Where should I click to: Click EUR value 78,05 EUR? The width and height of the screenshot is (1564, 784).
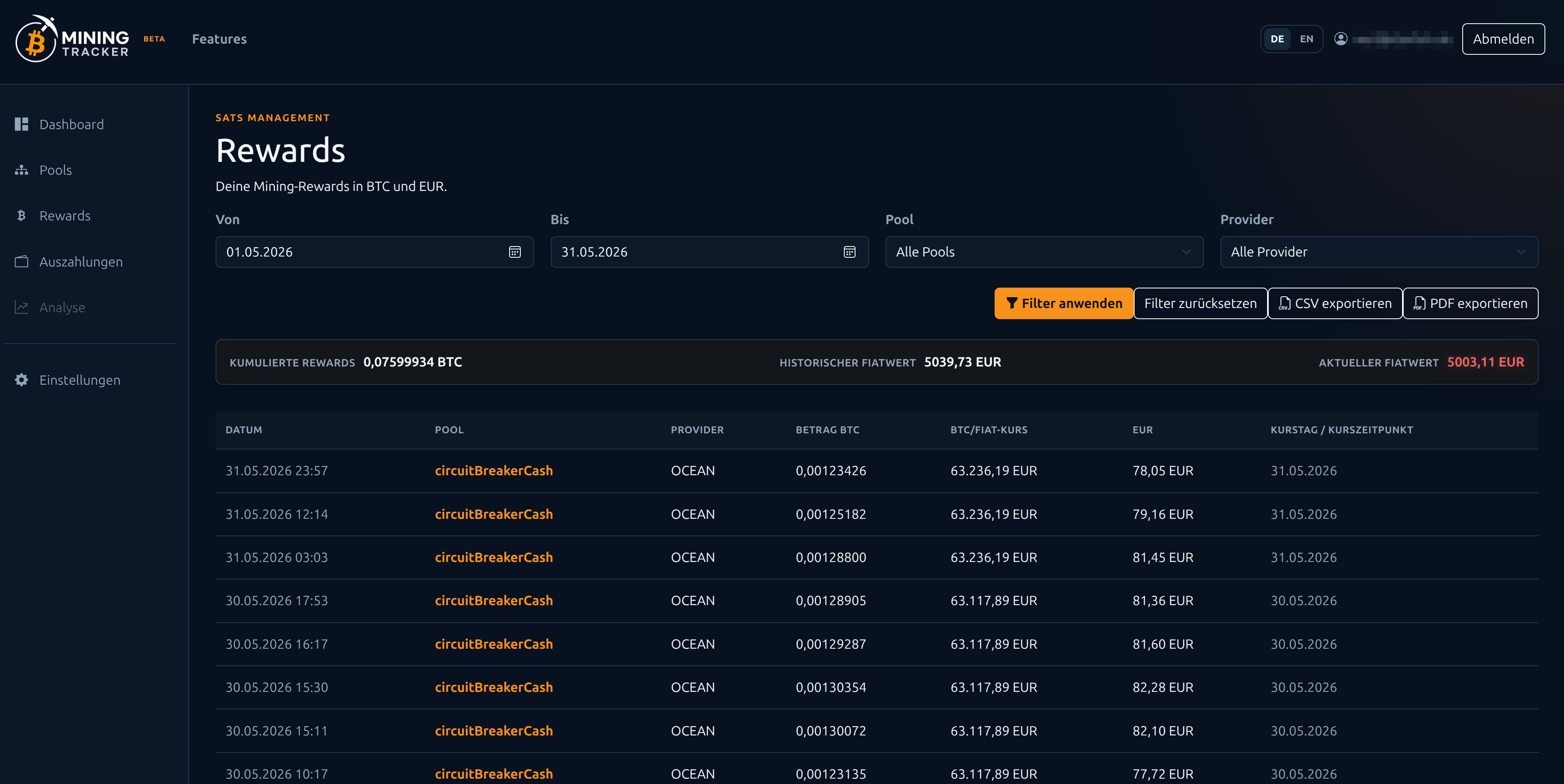point(1163,471)
